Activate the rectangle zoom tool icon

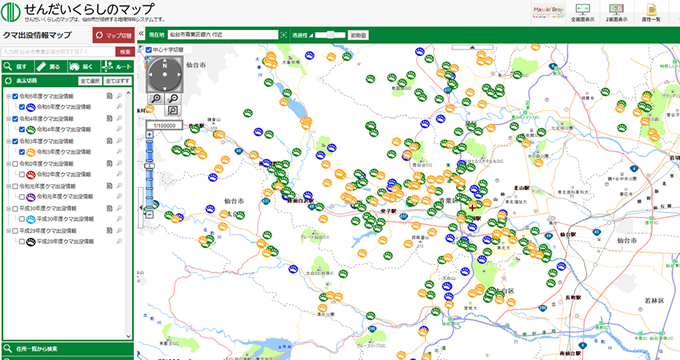point(172,110)
